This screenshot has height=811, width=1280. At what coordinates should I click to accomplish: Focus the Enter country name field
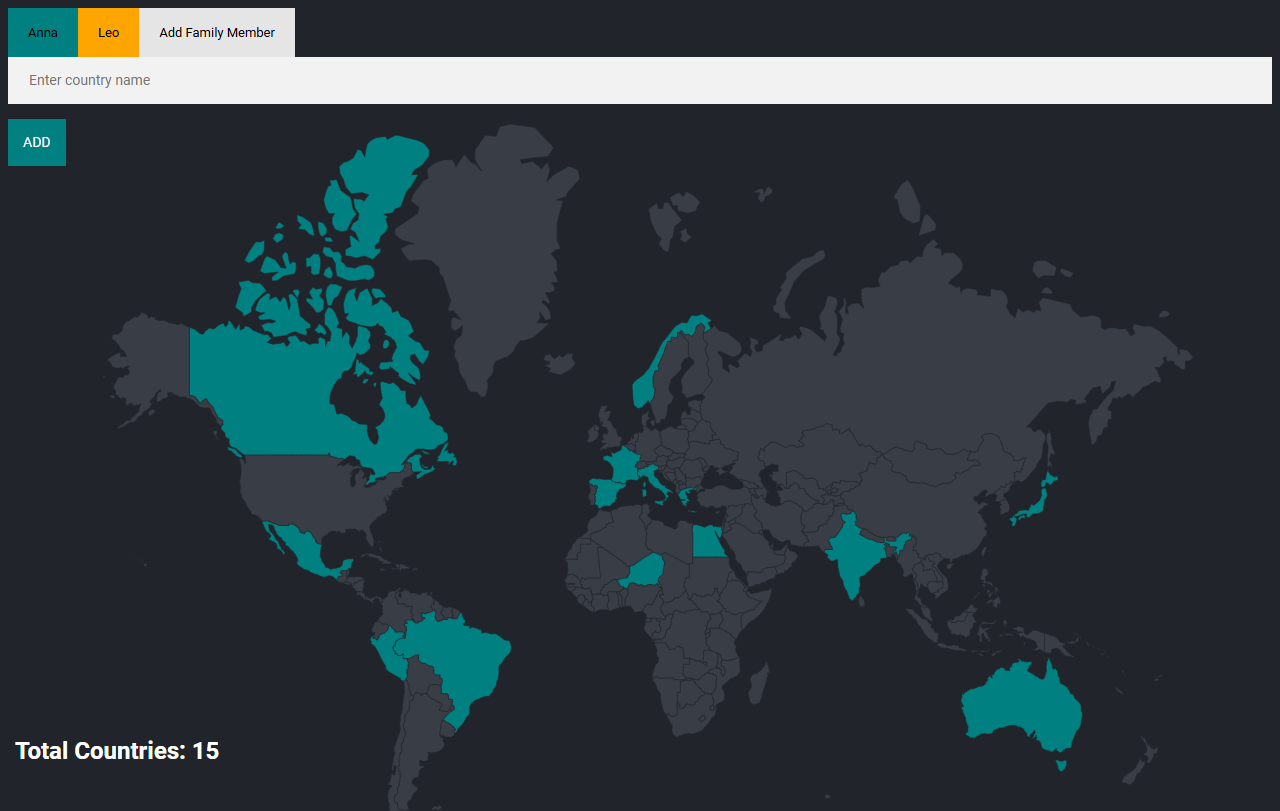point(640,80)
